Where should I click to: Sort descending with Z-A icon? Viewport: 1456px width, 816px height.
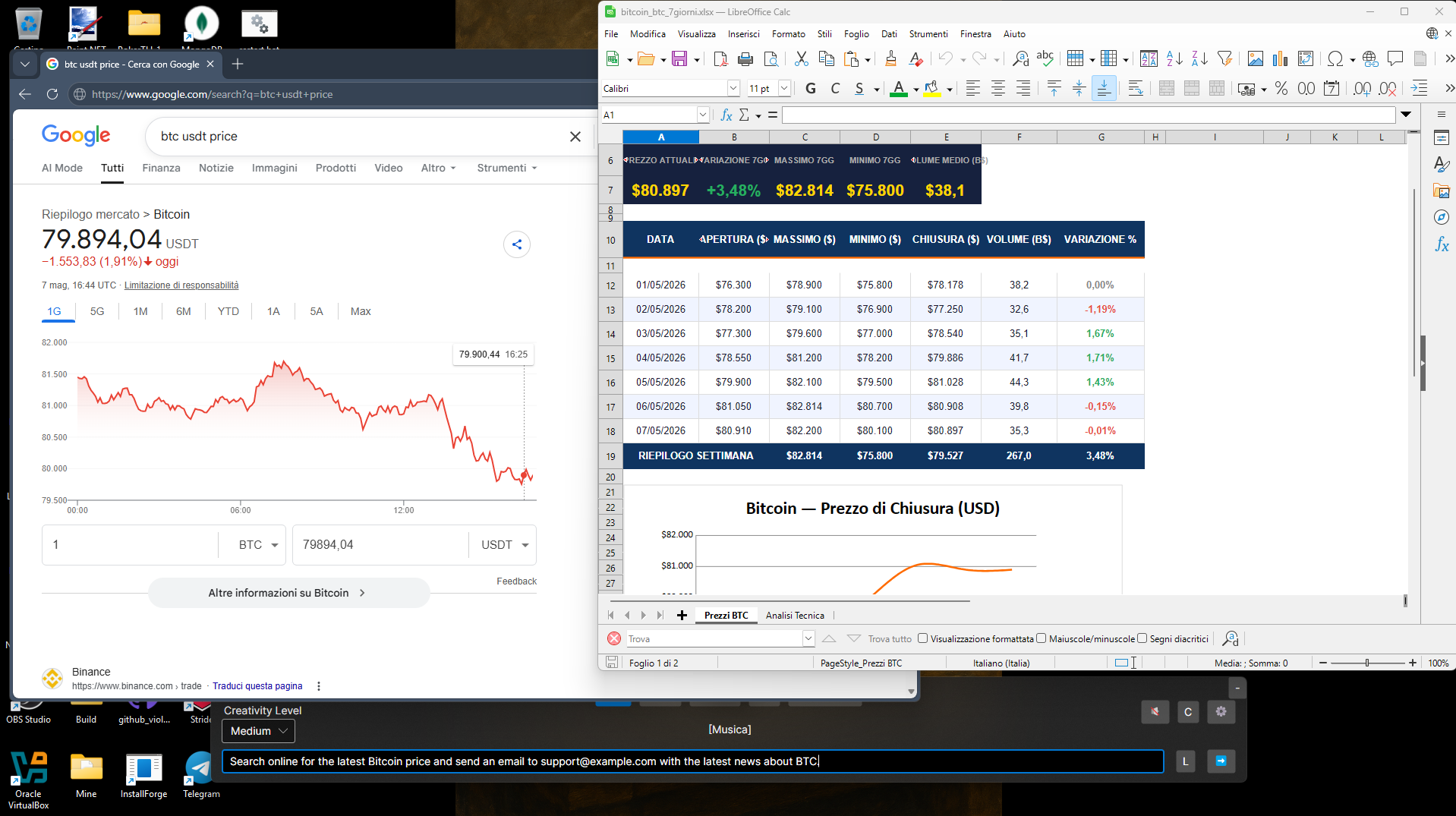(1199, 58)
